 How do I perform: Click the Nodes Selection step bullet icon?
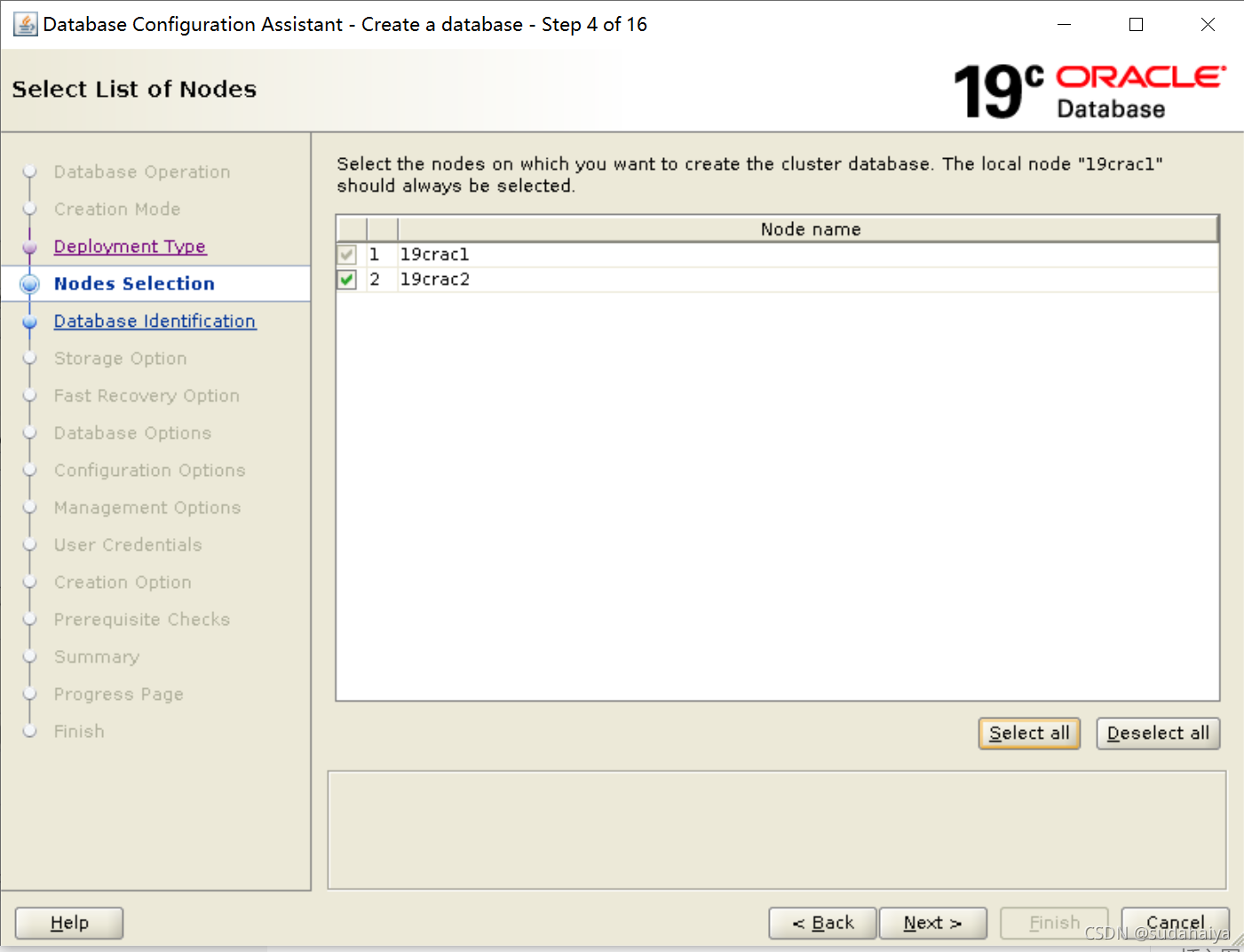point(30,284)
